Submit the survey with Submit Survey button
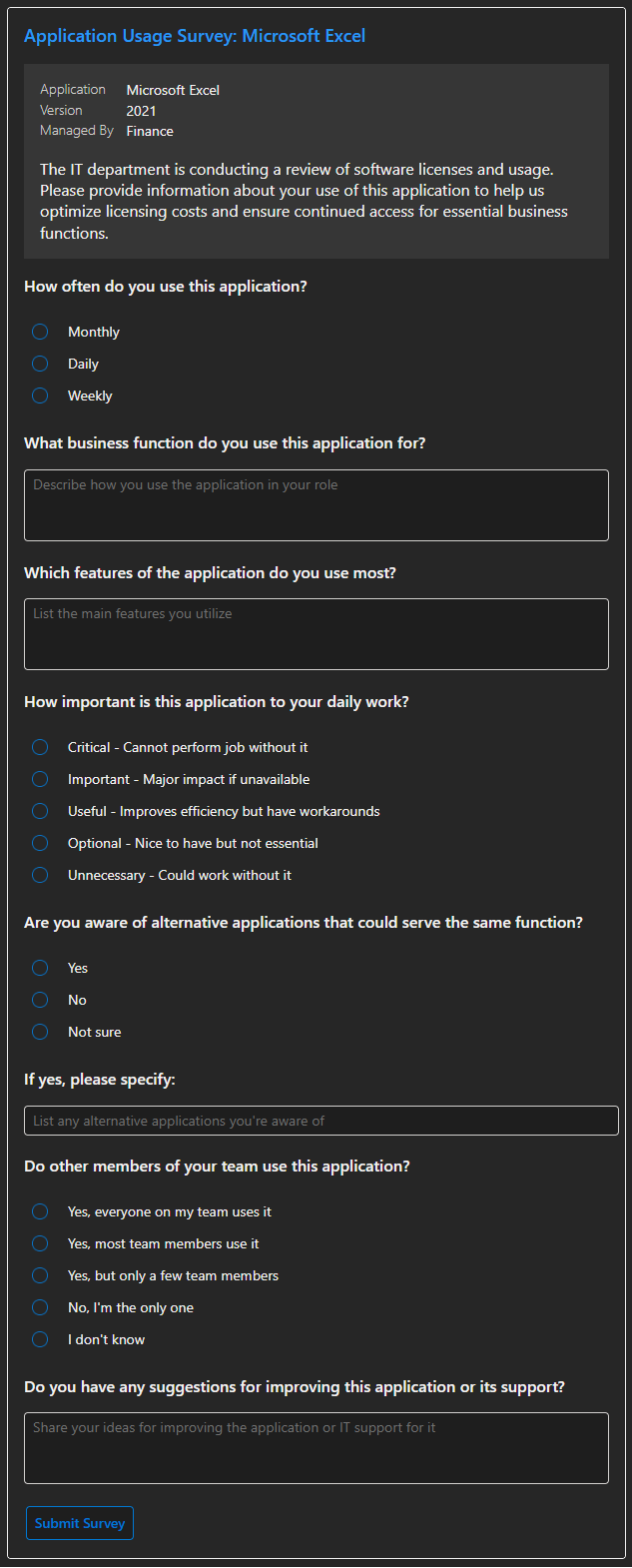Viewport: 632px width, 1568px height. tap(80, 1523)
